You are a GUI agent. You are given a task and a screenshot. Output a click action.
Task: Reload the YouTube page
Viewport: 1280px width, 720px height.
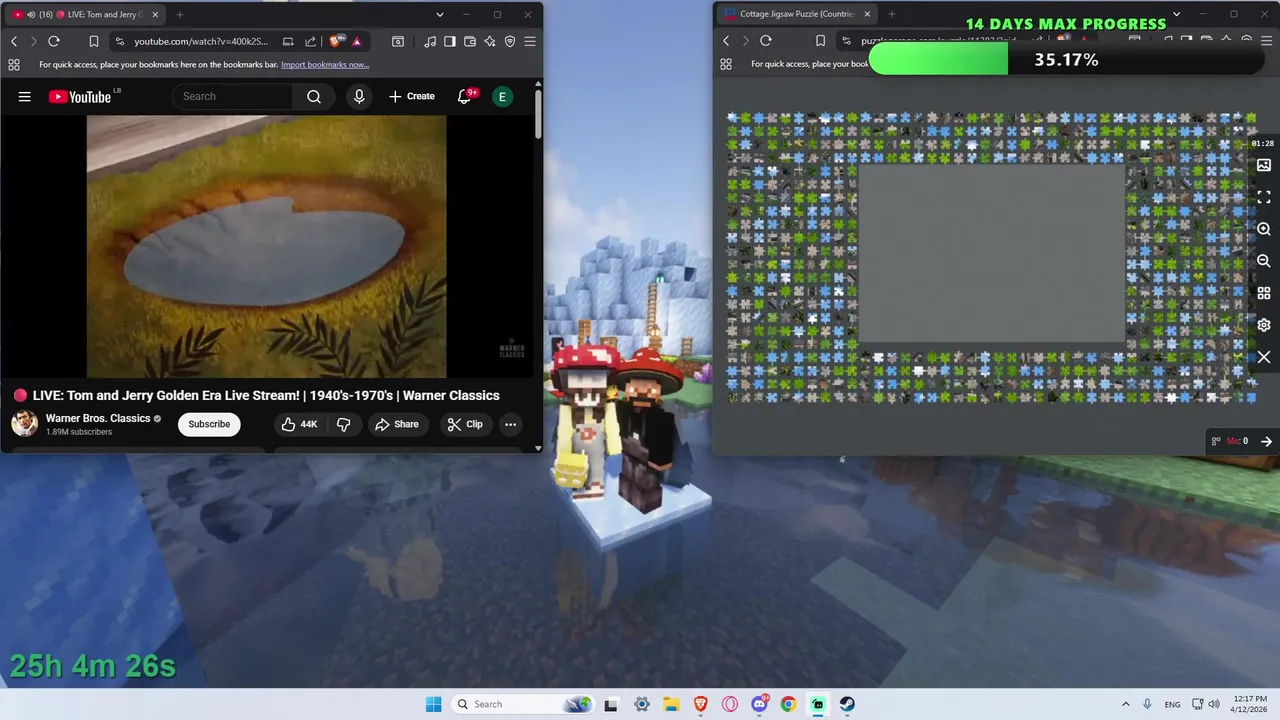[54, 41]
